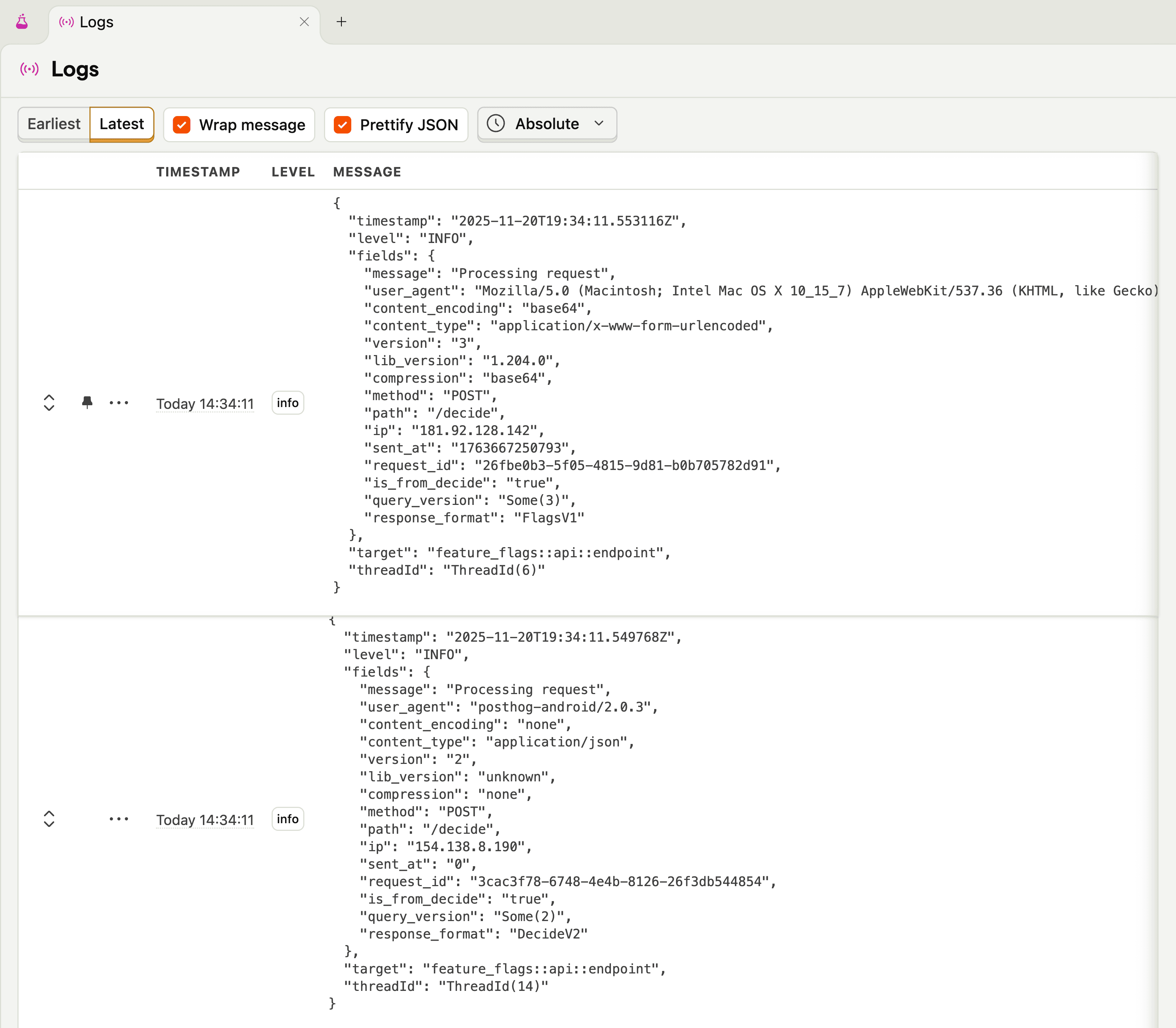This screenshot has width=1176, height=1028.
Task: Click the lib_version 1.204.0 line
Action: [x=462, y=361]
